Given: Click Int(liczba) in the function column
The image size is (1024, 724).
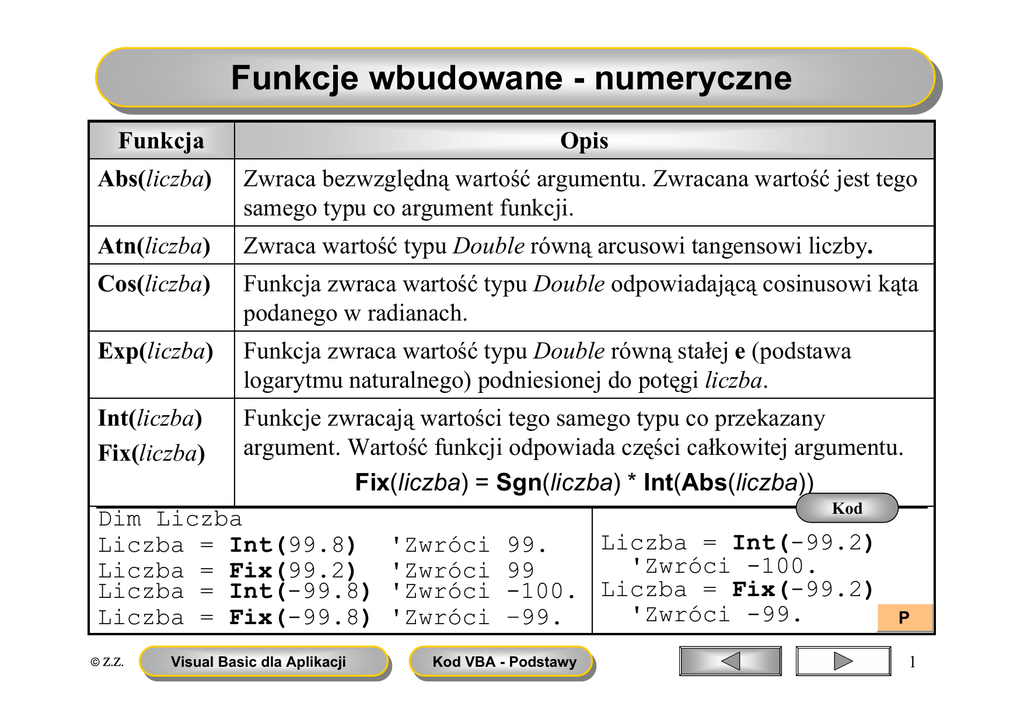Looking at the screenshot, I should pyautogui.click(x=150, y=418).
